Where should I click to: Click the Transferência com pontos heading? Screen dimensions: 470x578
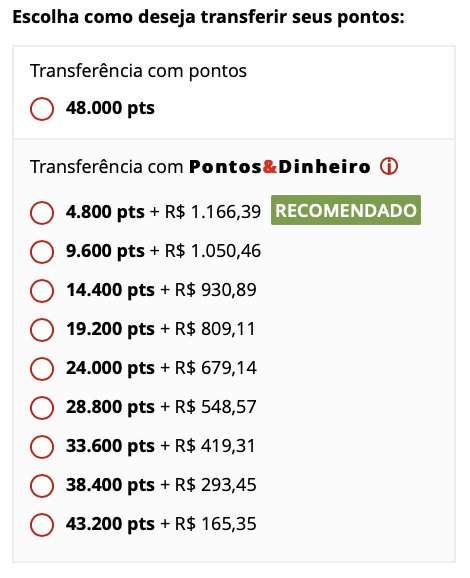pos(138,71)
